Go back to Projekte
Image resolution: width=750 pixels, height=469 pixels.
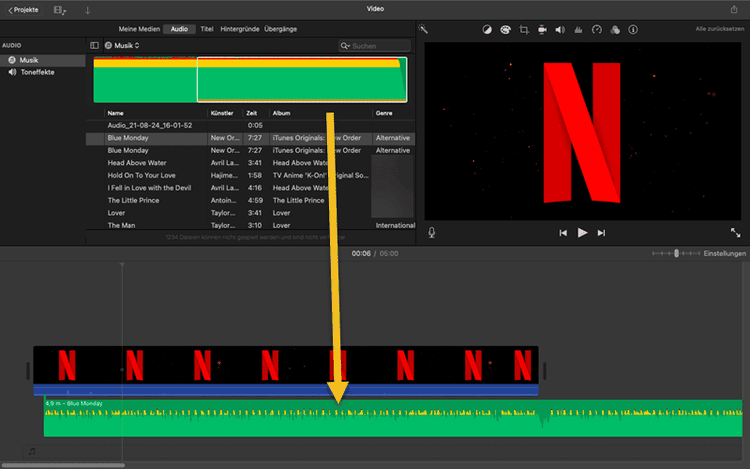(23, 10)
